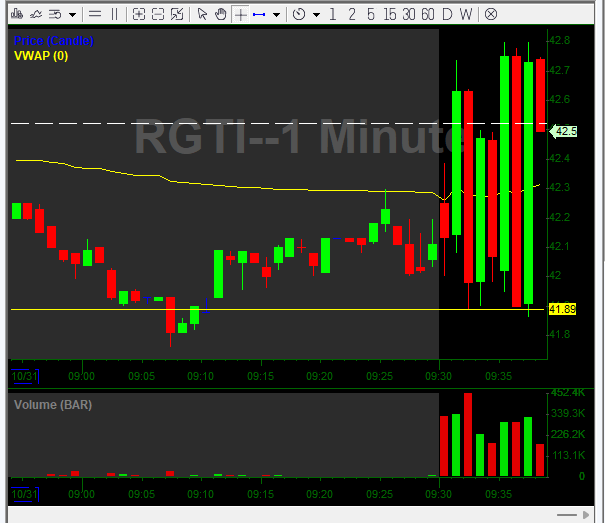
Task: Click the 10/31 date label under price chart
Action: click(25, 376)
